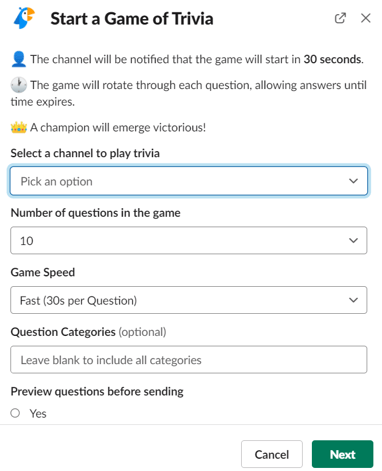
Task: Expand the number of questions dropdown
Action: coord(189,240)
